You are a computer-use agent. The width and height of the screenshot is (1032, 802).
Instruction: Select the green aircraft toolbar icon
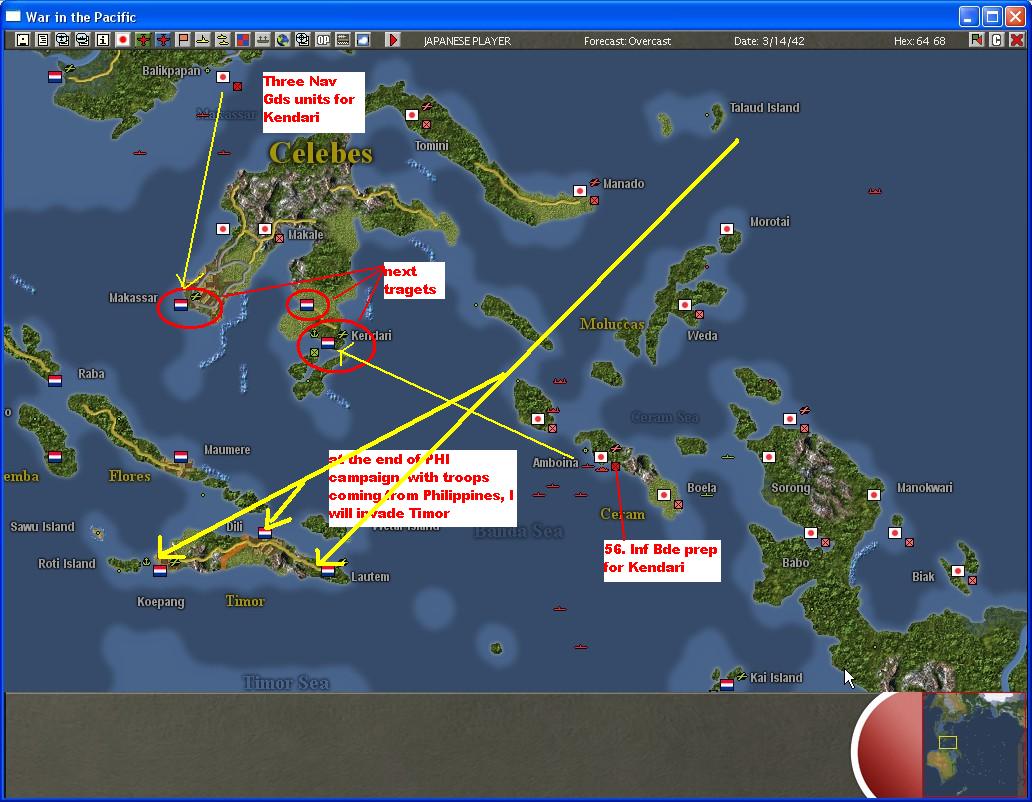click(x=143, y=41)
